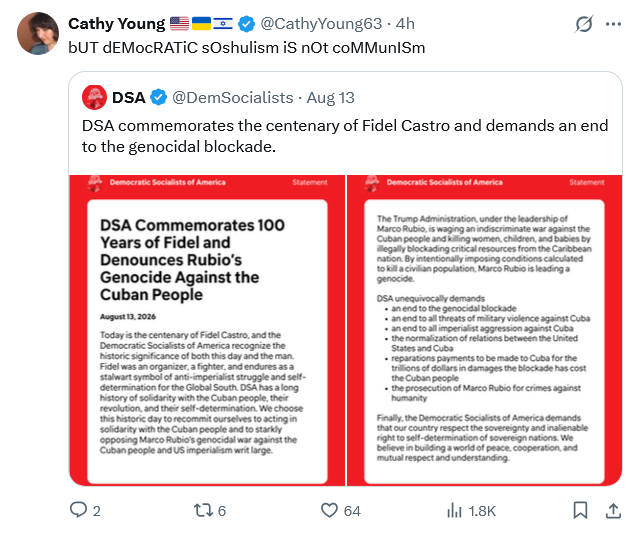Image resolution: width=640 pixels, height=533 pixels.
Task: Open the three-dot more options menu
Action: (x=613, y=24)
